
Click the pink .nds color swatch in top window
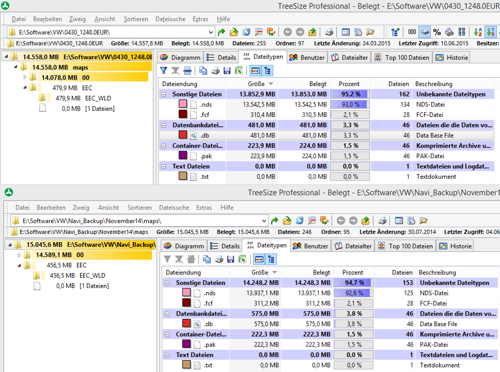click(183, 104)
